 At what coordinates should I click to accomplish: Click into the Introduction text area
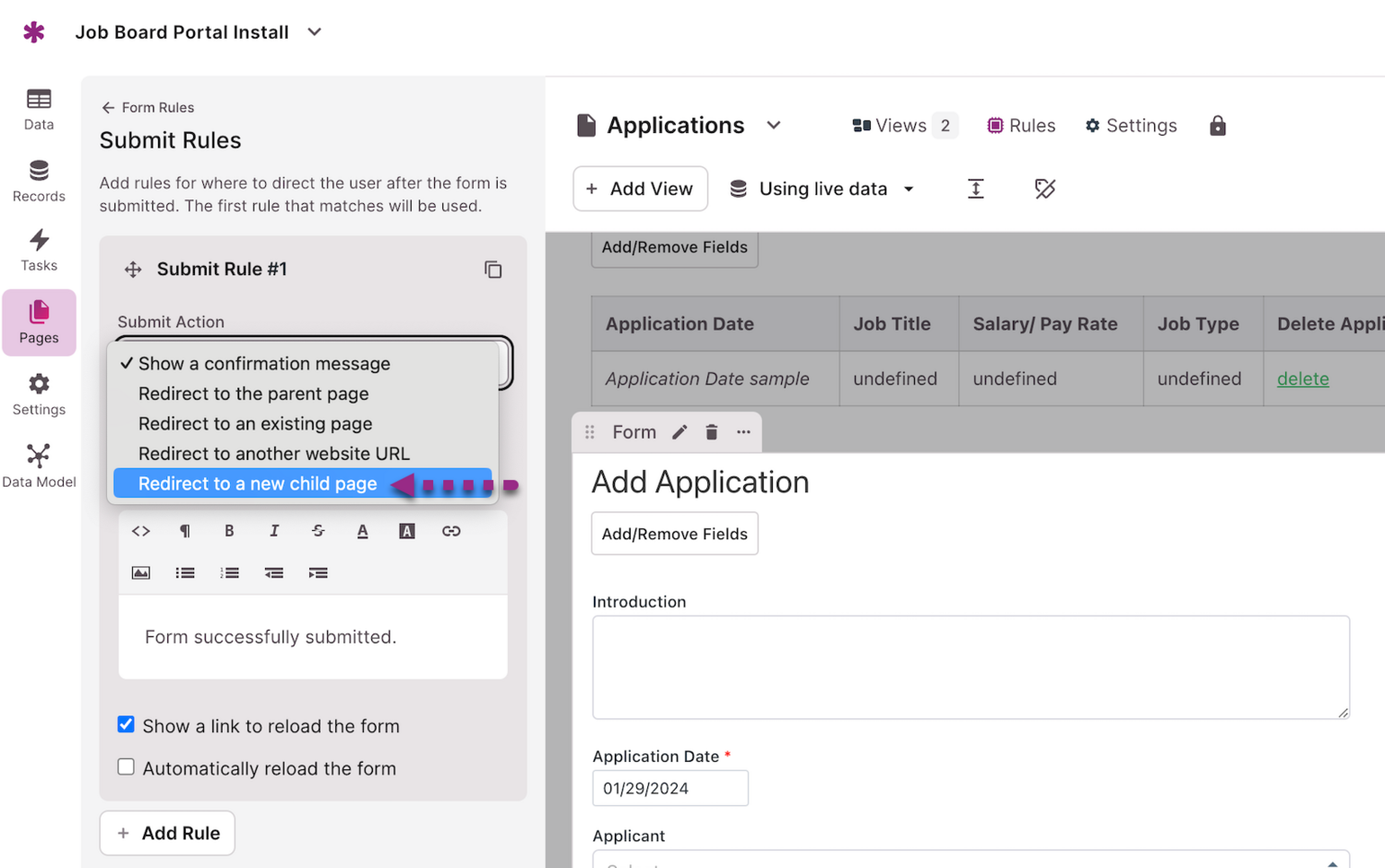(969, 667)
